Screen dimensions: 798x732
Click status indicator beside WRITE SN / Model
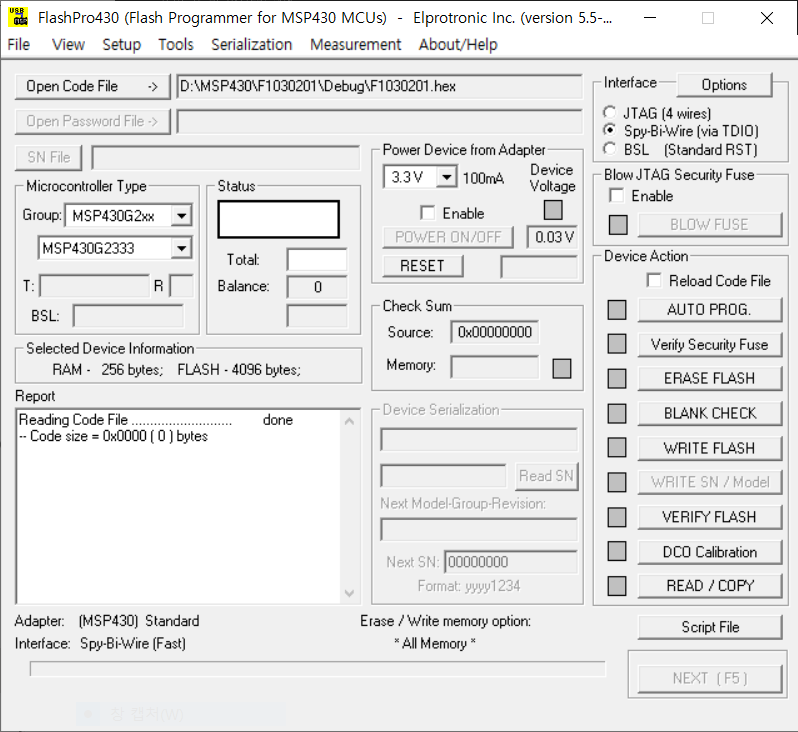tap(617, 482)
